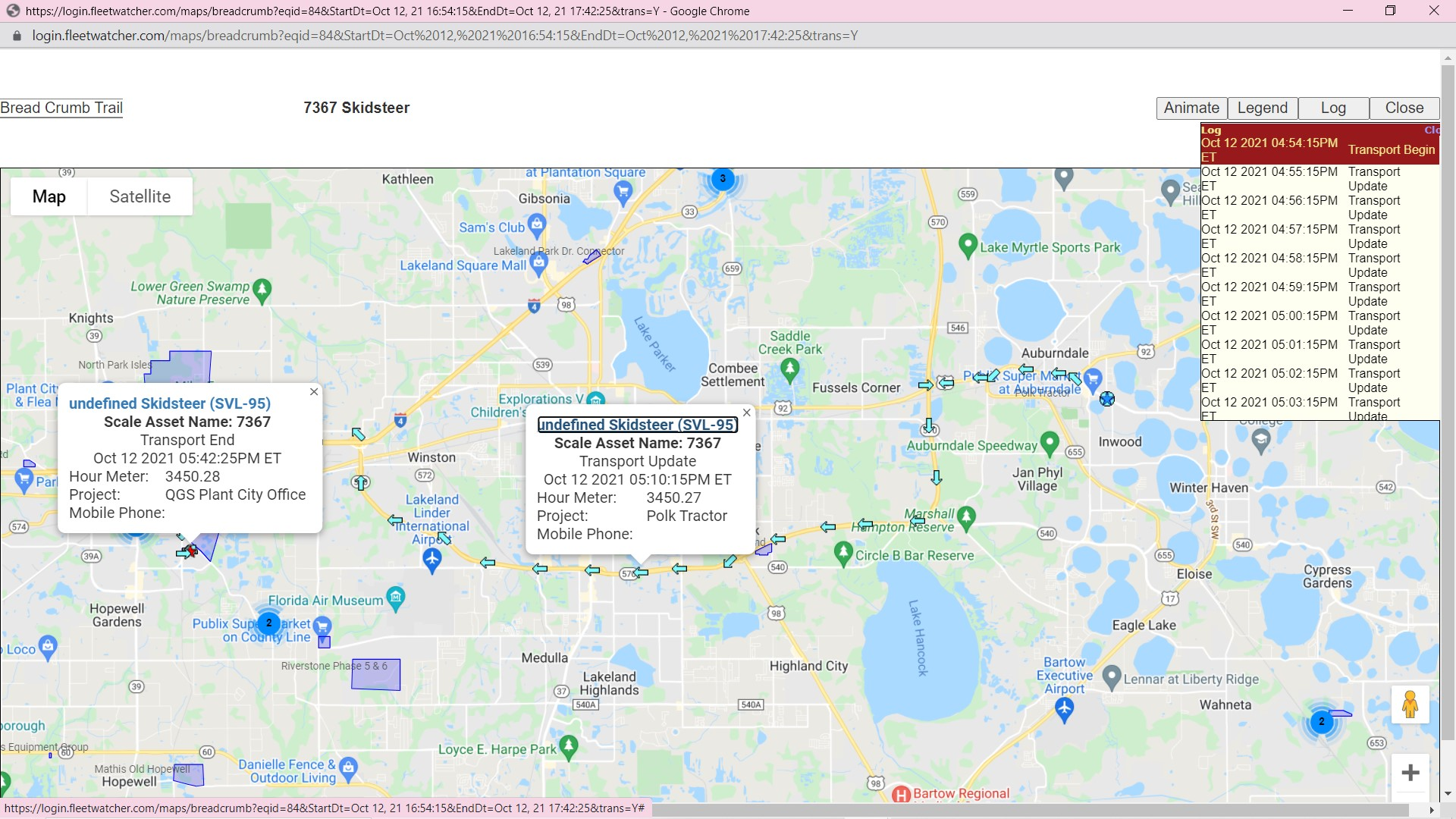Switch to Satellite map view
The width and height of the screenshot is (1456, 819).
click(140, 196)
